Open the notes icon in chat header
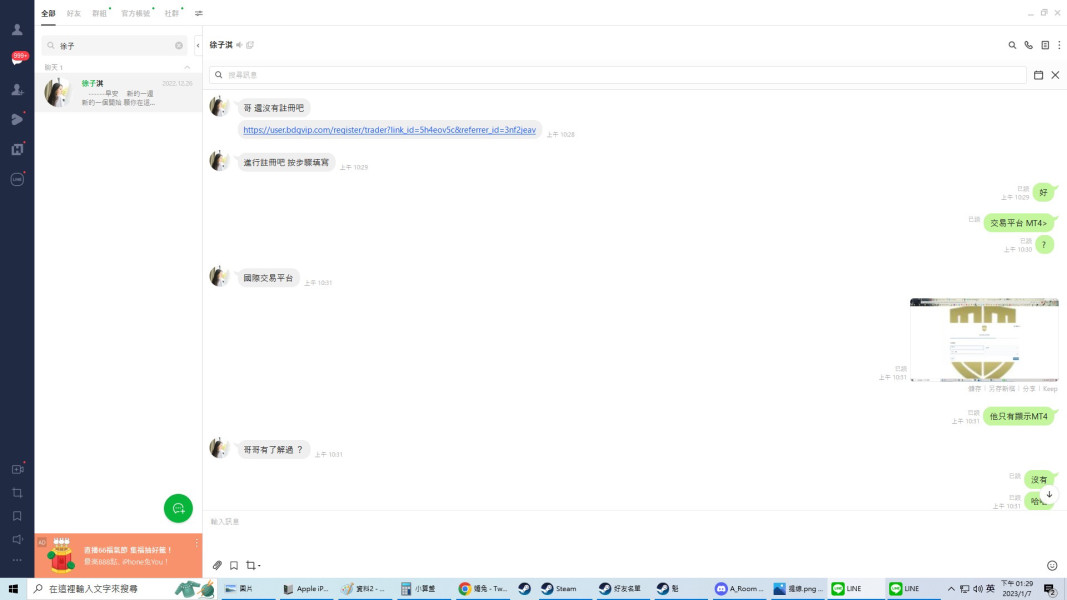The image size is (1067, 600). pyautogui.click(x=1045, y=45)
